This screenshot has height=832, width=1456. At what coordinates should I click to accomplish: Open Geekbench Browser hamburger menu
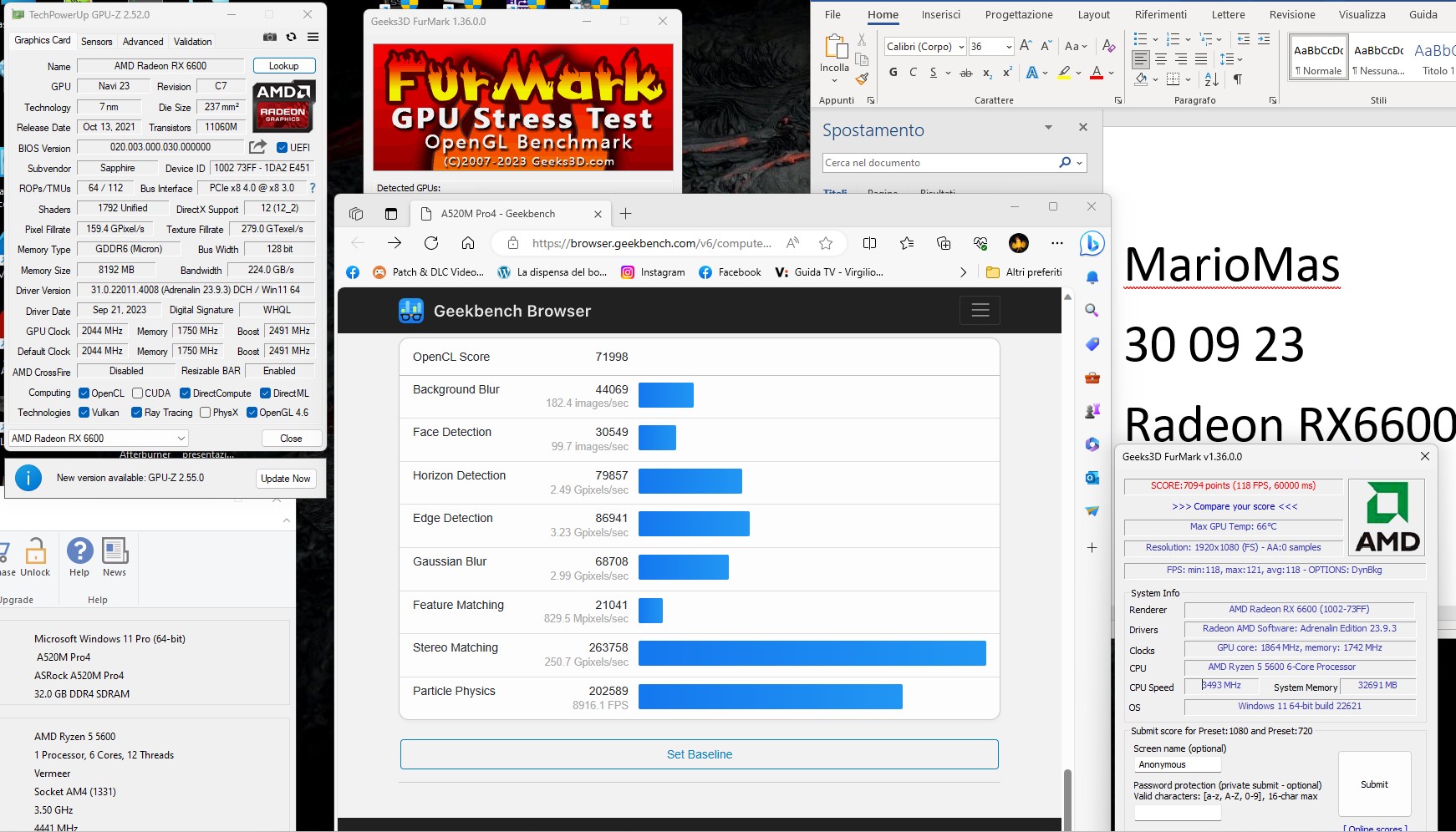980,311
